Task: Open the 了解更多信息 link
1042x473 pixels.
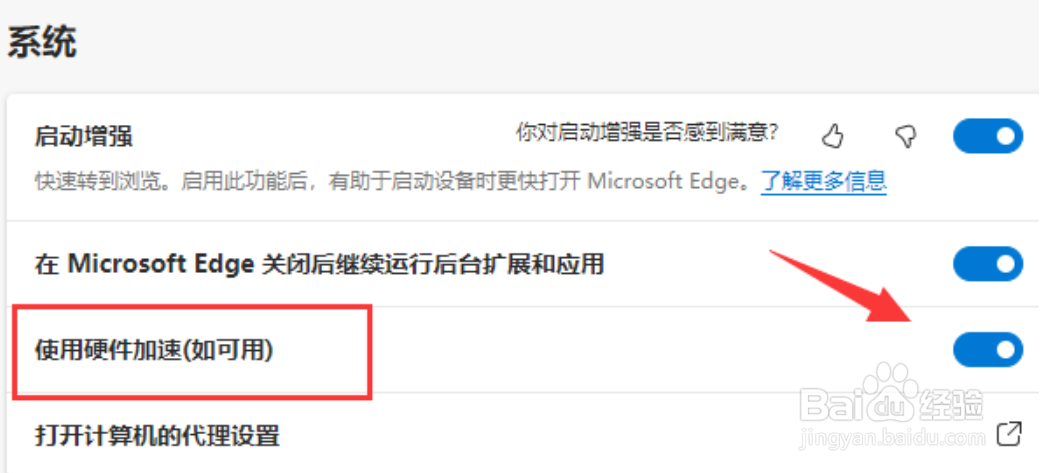Action: (x=824, y=180)
